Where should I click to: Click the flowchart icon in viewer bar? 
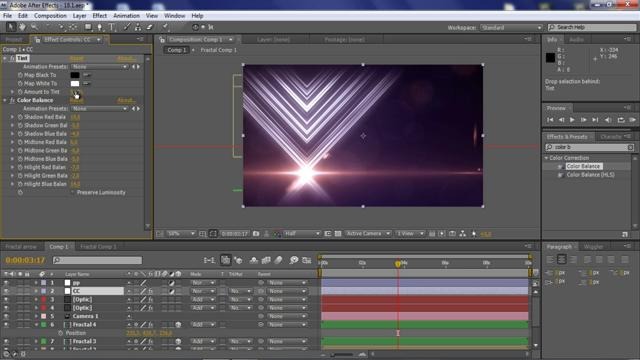click(462, 234)
